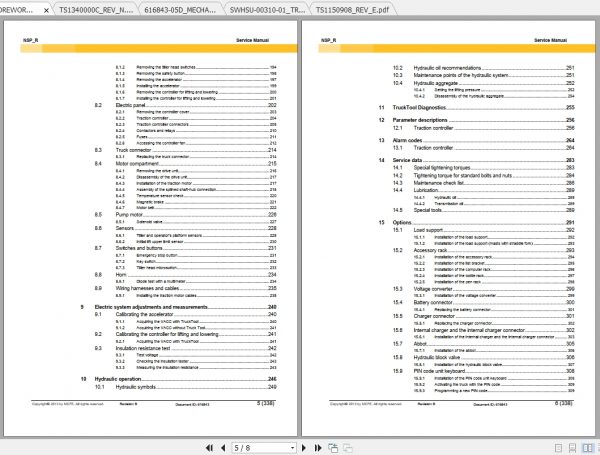The width and height of the screenshot is (600, 455).
Task: Open the TS1150908_REV_E.pdf tab
Action: pyautogui.click(x=352, y=10)
